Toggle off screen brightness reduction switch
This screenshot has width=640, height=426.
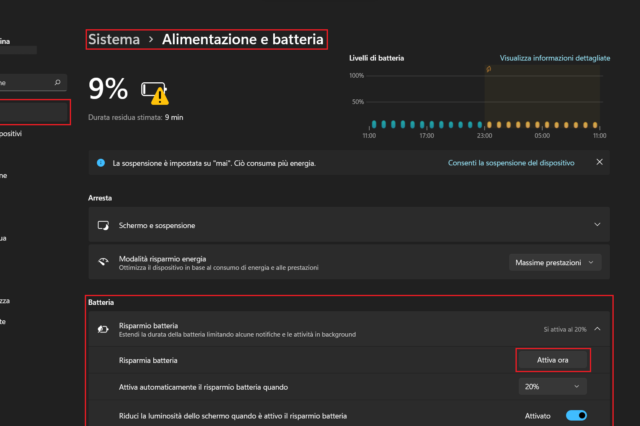(575, 415)
